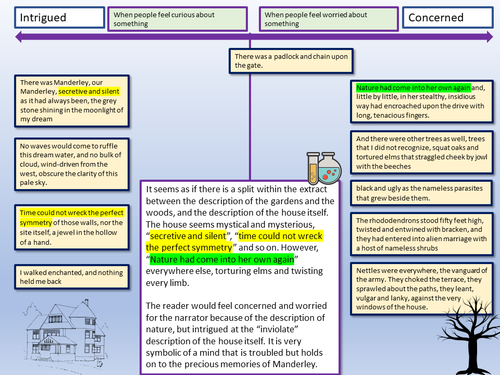Screen dimensions: 500x375
Task: Click the right arrowhead of the purple line
Action: (x=489, y=37)
